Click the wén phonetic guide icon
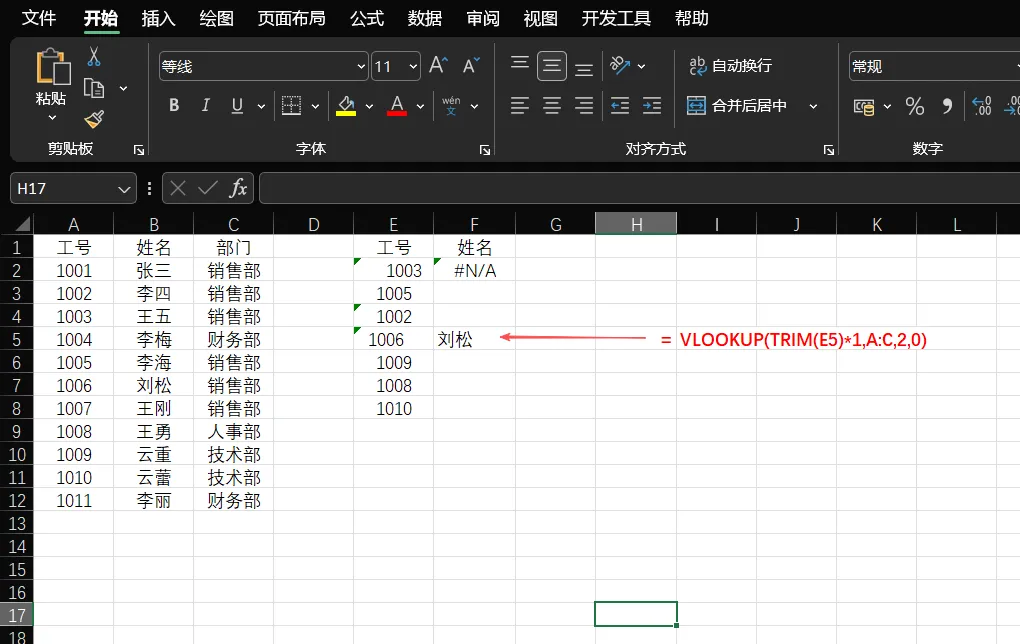This screenshot has width=1020, height=644. pyautogui.click(x=451, y=105)
